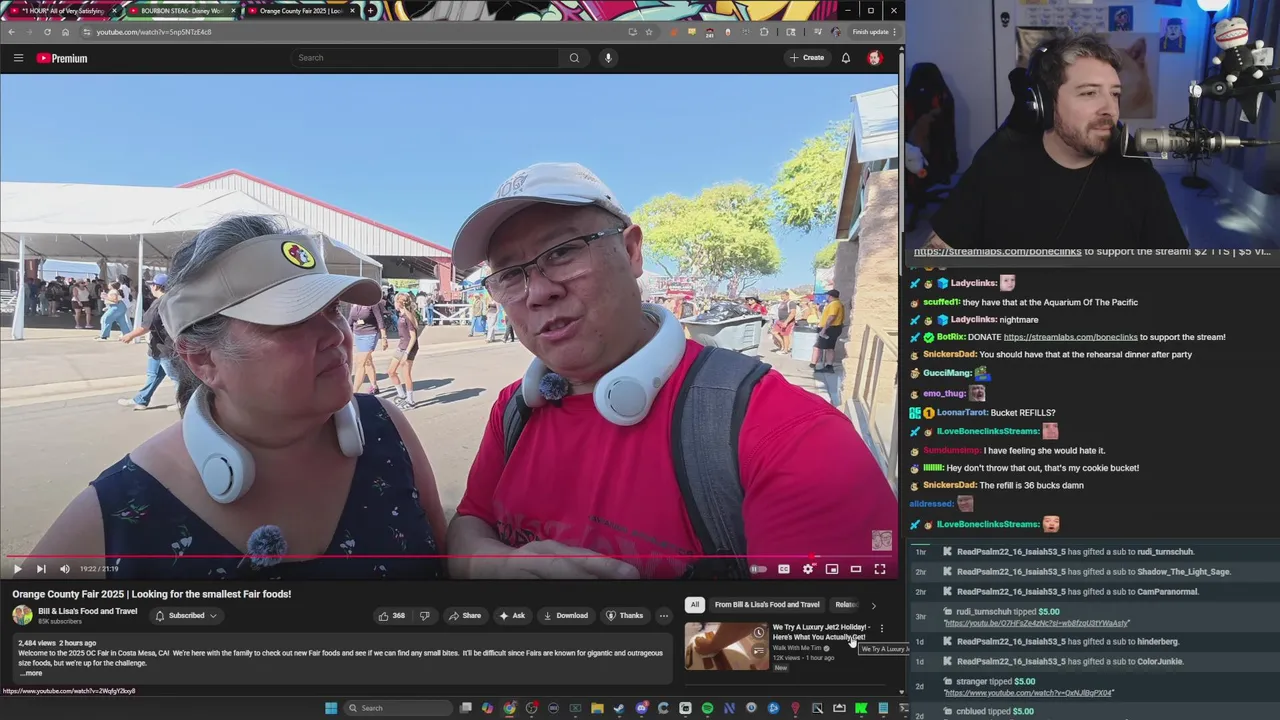The image size is (1280, 720).
Task: Open rudi_turnschuh's tipped youtu.be link
Action: click(1037, 623)
